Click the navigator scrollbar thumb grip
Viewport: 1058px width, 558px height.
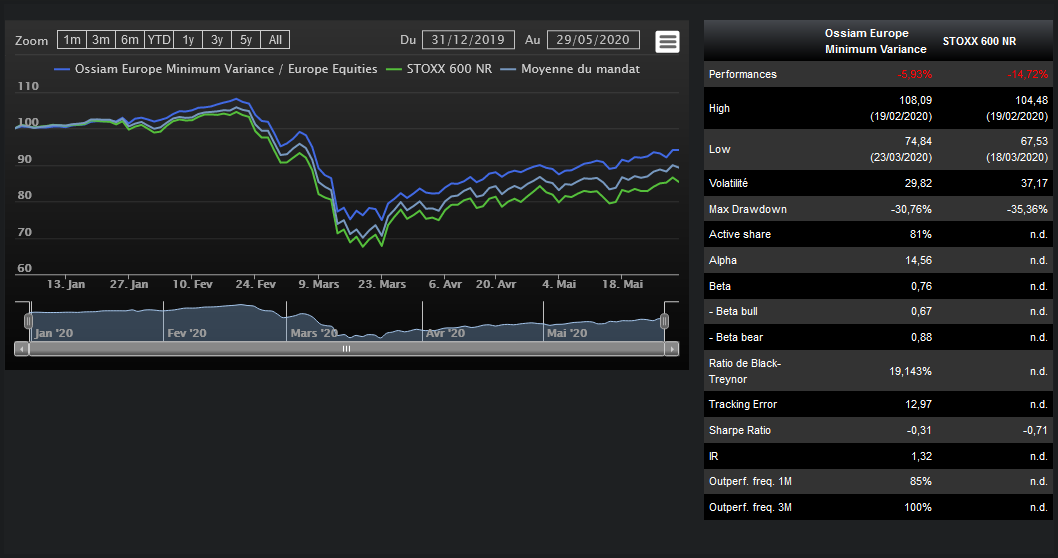[346, 349]
